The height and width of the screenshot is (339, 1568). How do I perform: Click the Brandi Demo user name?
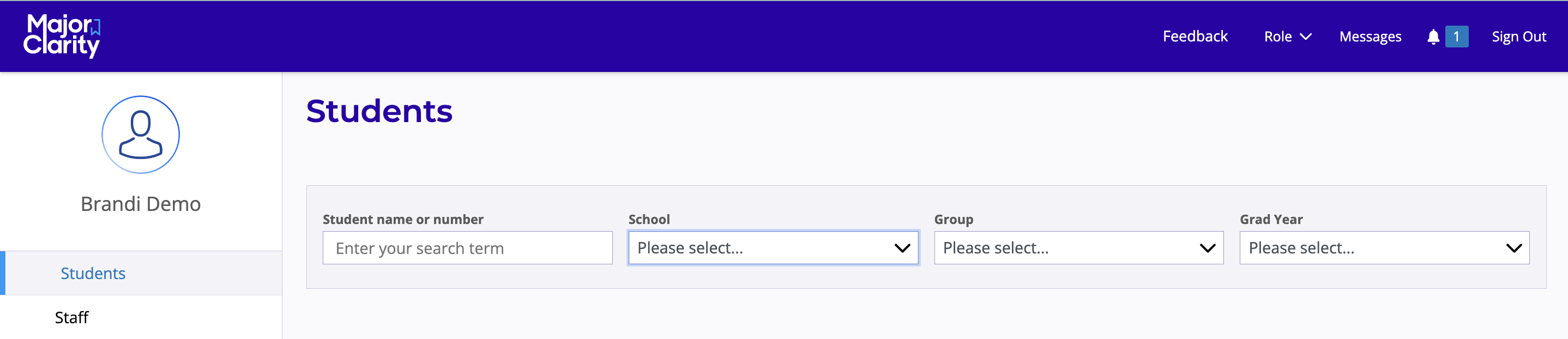coord(141,204)
